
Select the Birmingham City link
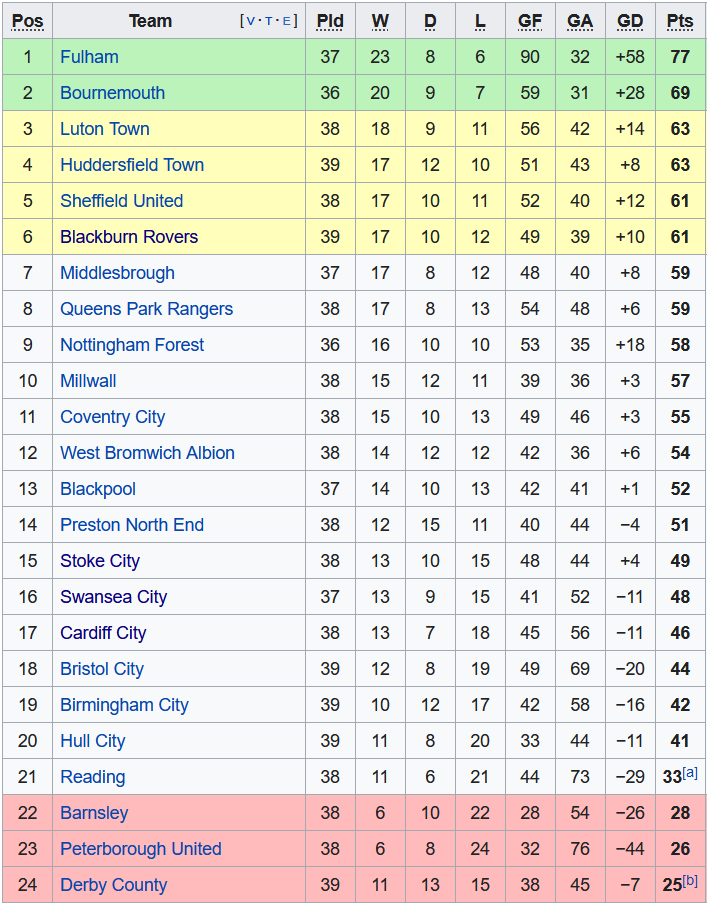coord(124,705)
